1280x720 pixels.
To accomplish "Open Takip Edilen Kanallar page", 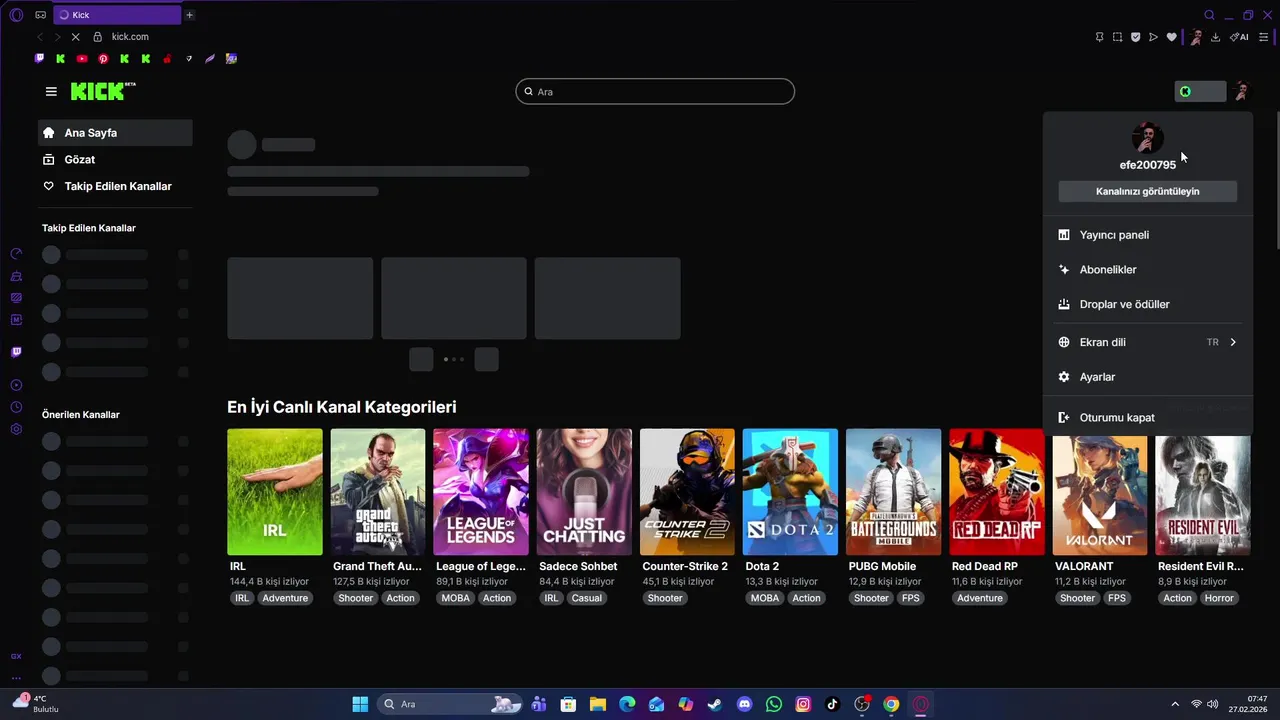I will pos(115,186).
